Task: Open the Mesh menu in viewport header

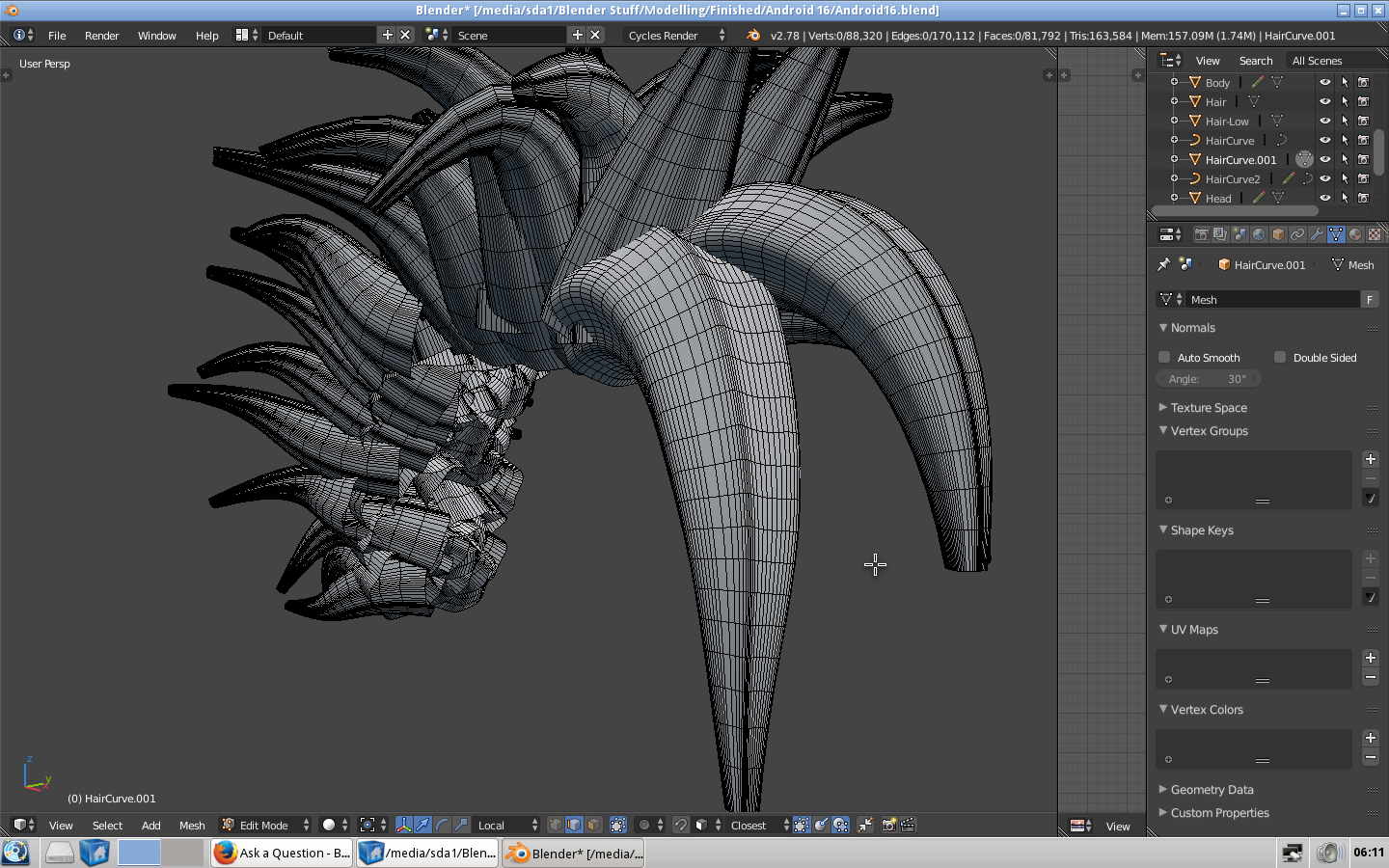Action: coord(192,825)
